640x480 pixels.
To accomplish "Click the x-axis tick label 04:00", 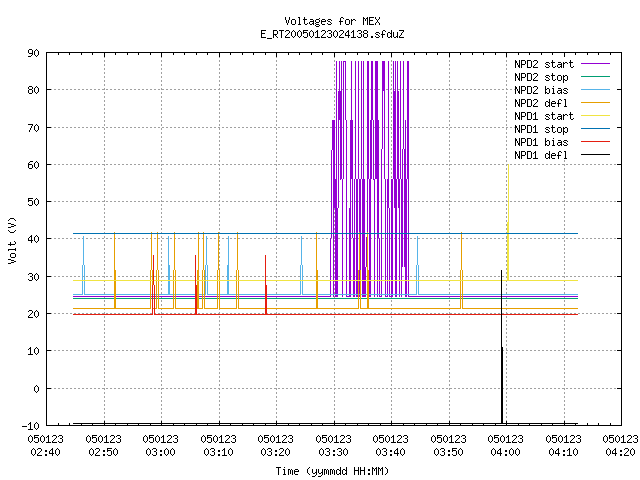I will click(x=505, y=452).
